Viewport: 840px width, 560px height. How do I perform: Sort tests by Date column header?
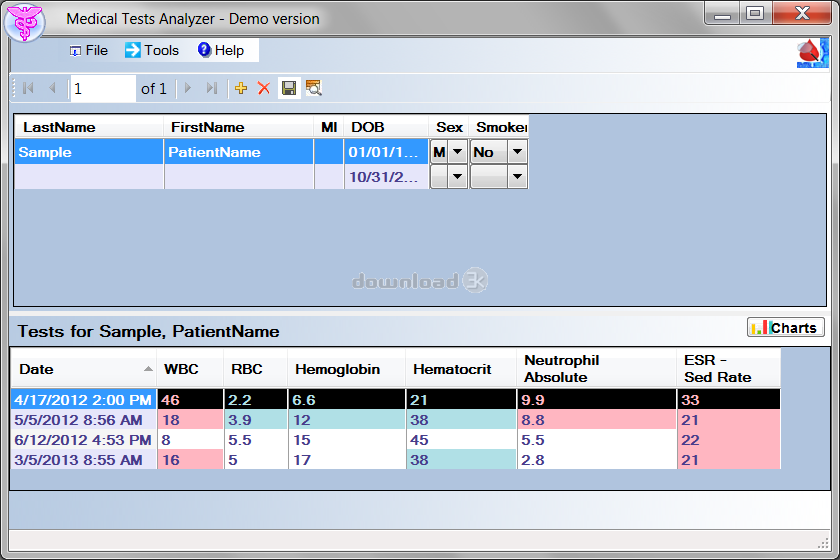[83, 369]
